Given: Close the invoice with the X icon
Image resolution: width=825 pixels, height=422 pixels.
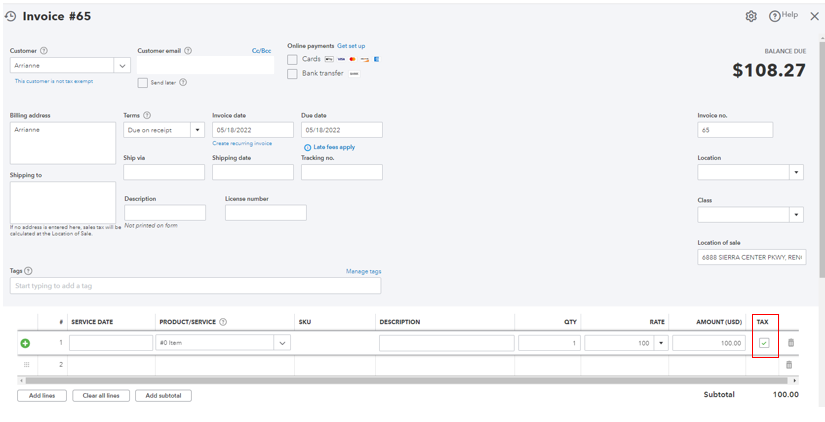Looking at the screenshot, I should click(814, 16).
